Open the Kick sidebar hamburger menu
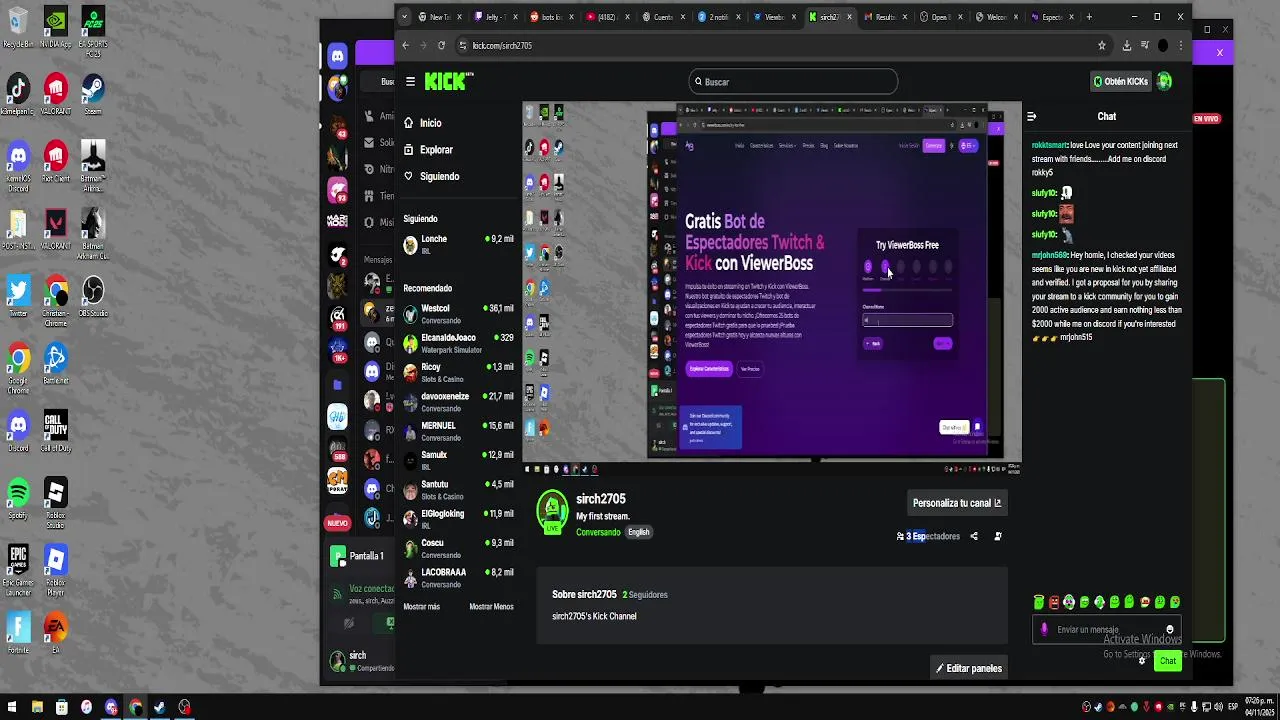The image size is (1280, 720). click(410, 82)
